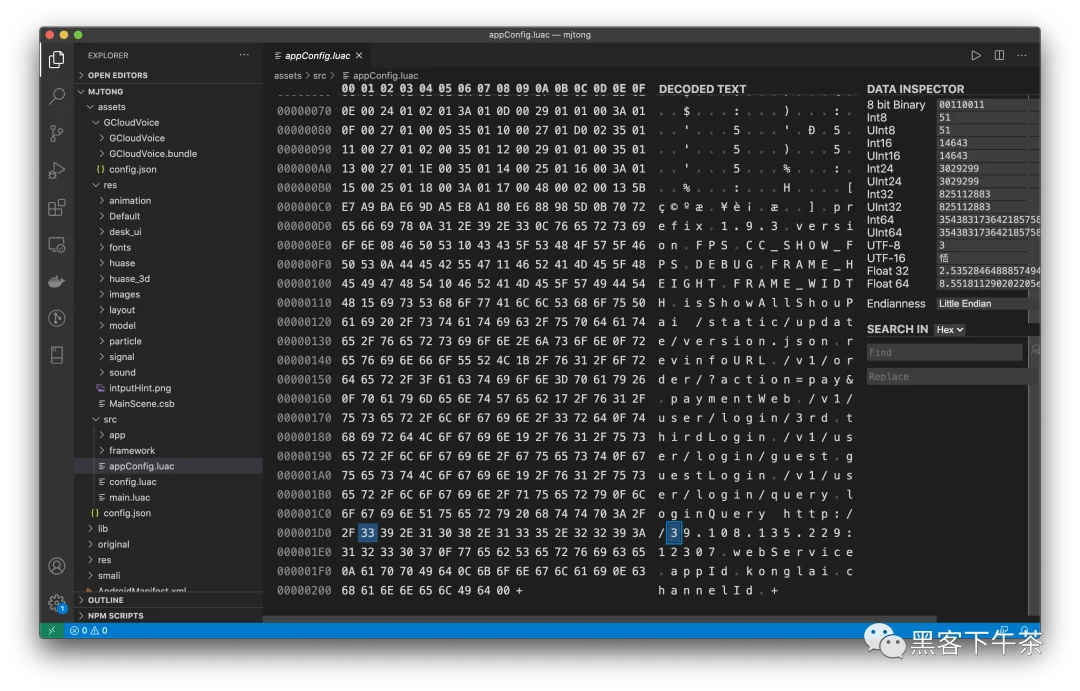This screenshot has width=1080, height=691.
Task: Collapse the assets folder
Action: click(169, 107)
